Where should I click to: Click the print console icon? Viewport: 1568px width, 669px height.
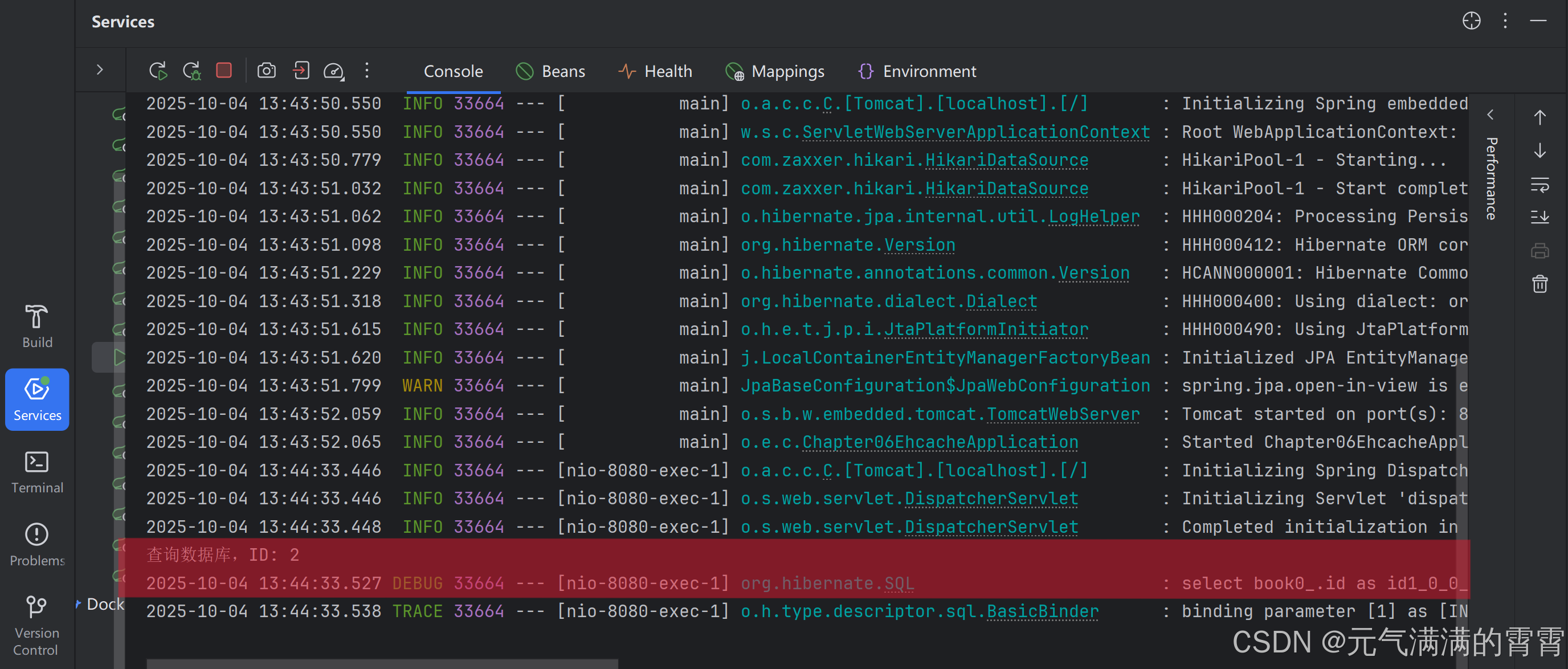click(x=1540, y=250)
